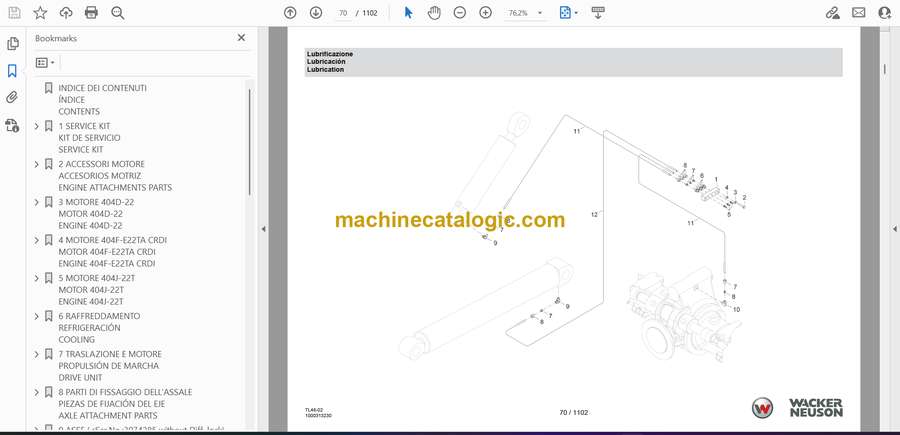The height and width of the screenshot is (435, 900).
Task: Open the bookmarks options menu dropdown
Action: click(45, 62)
